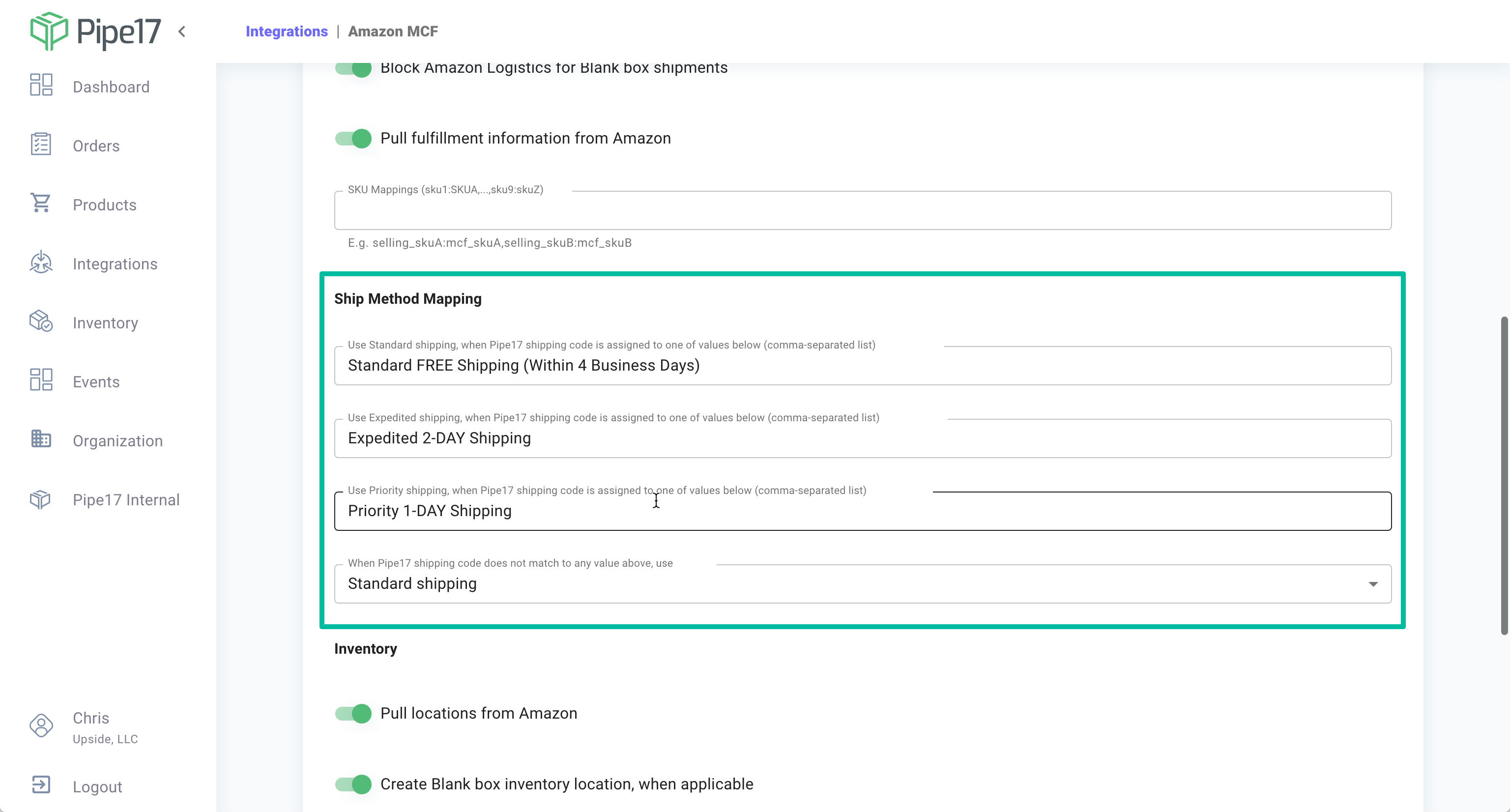1510x812 pixels.
Task: Click the Ship Method Mapping heading
Action: pyautogui.click(x=408, y=298)
